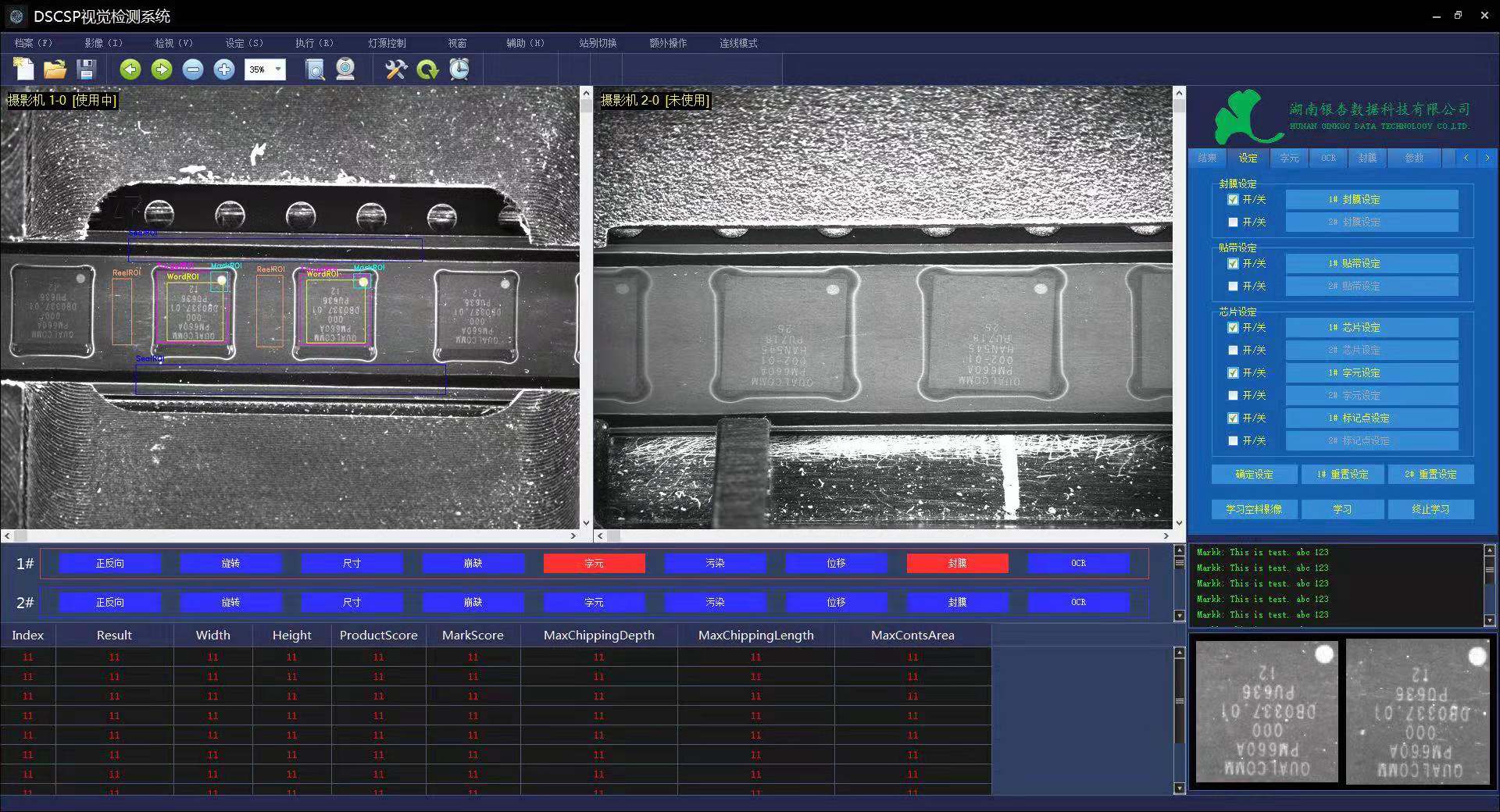Click the 确定设定 button
The height and width of the screenshot is (812, 1500).
point(1254,475)
